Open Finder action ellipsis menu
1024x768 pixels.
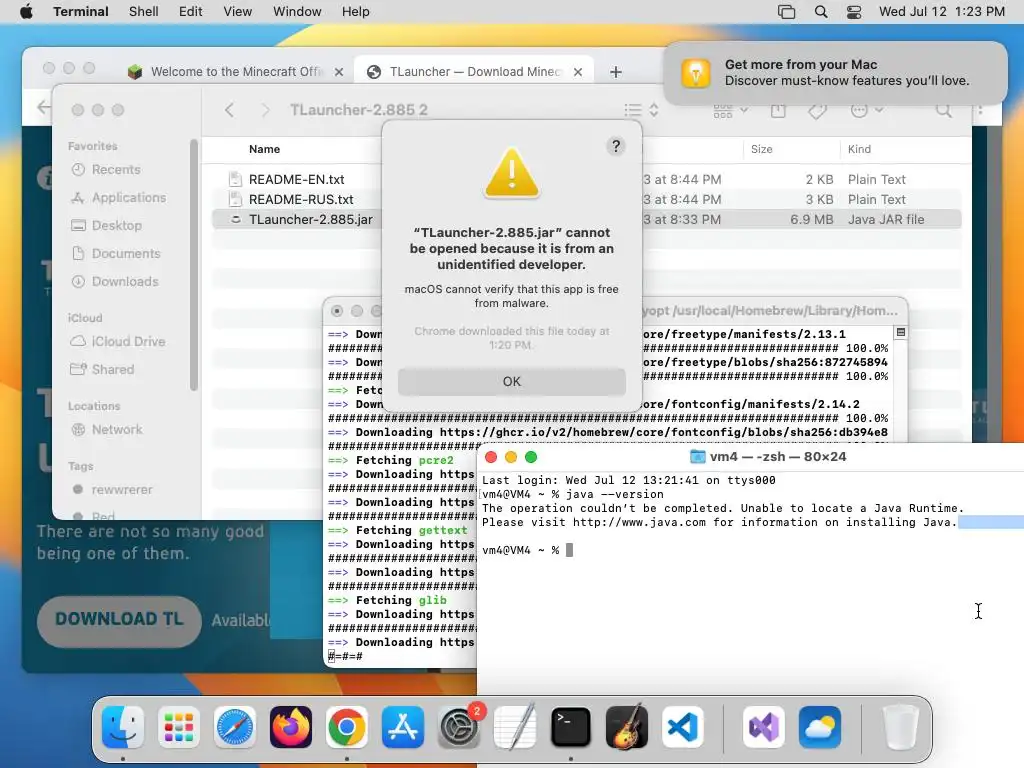(867, 110)
